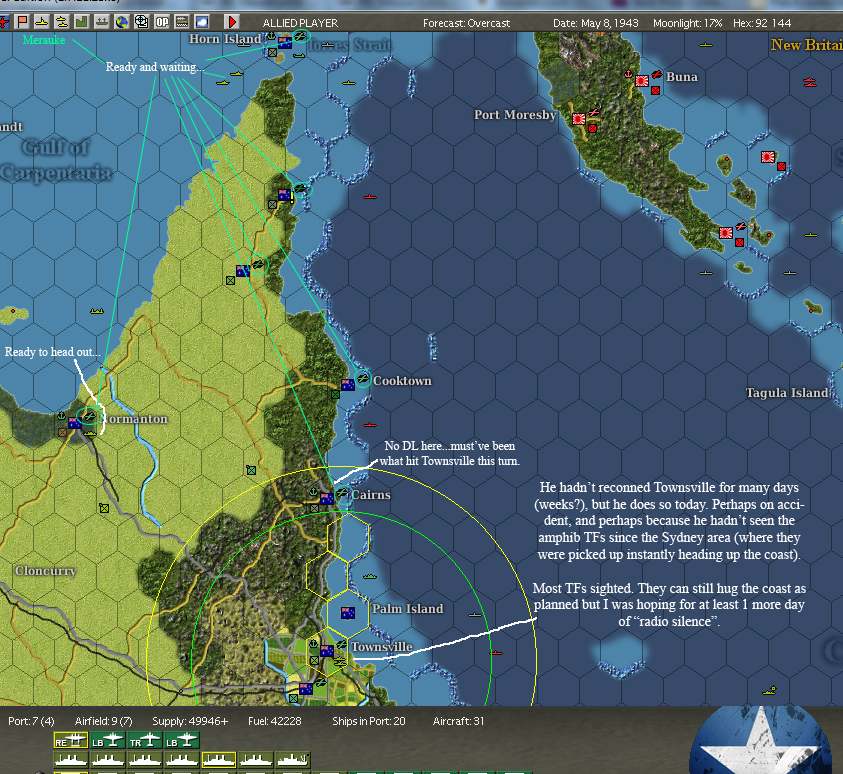
Task: Click the Aircraft: 31 text
Action: pos(458,721)
